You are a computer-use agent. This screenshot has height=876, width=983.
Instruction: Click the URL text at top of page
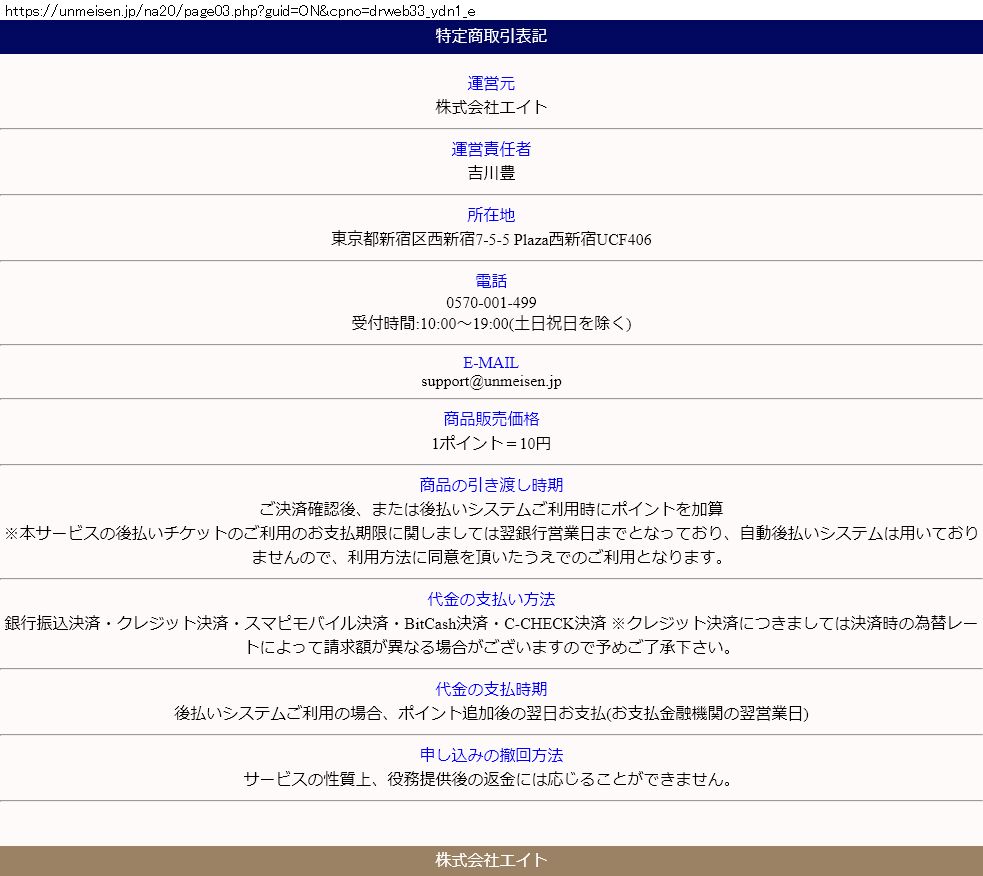240,10
